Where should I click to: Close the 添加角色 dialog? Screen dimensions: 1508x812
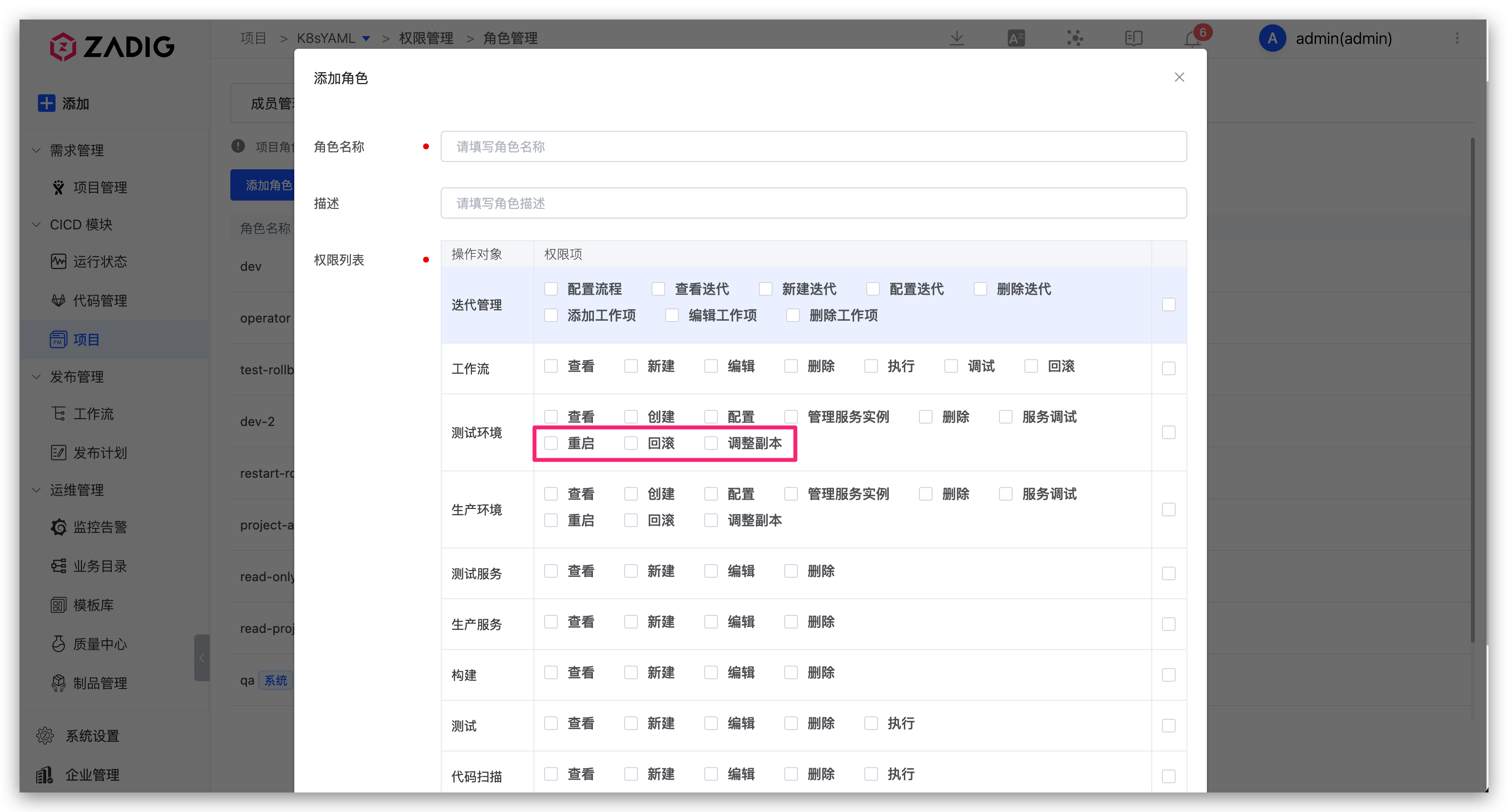(1179, 77)
